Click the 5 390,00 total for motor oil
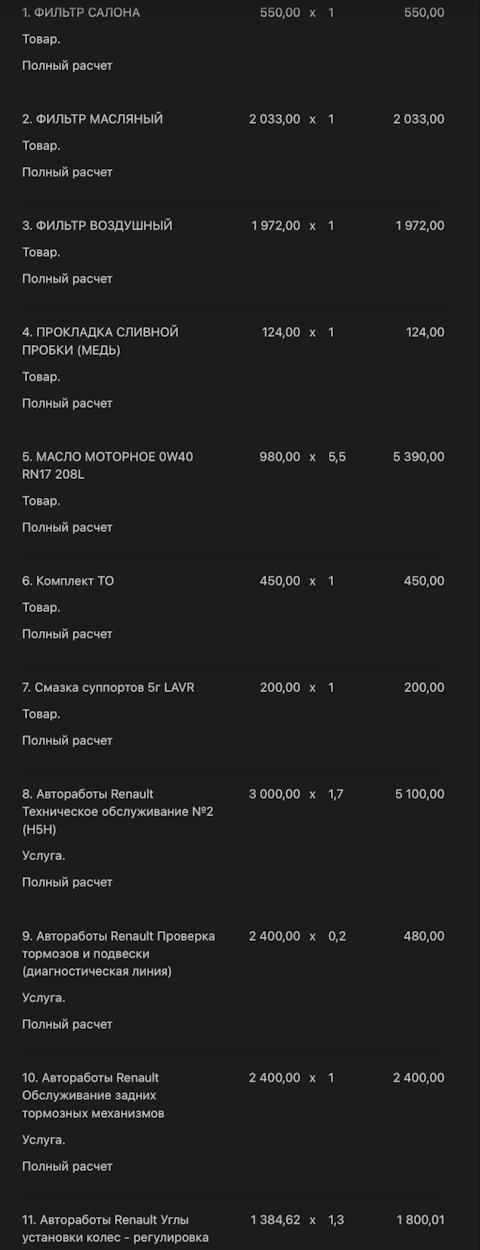Image resolution: width=480 pixels, height=1250 pixels. [x=419, y=457]
